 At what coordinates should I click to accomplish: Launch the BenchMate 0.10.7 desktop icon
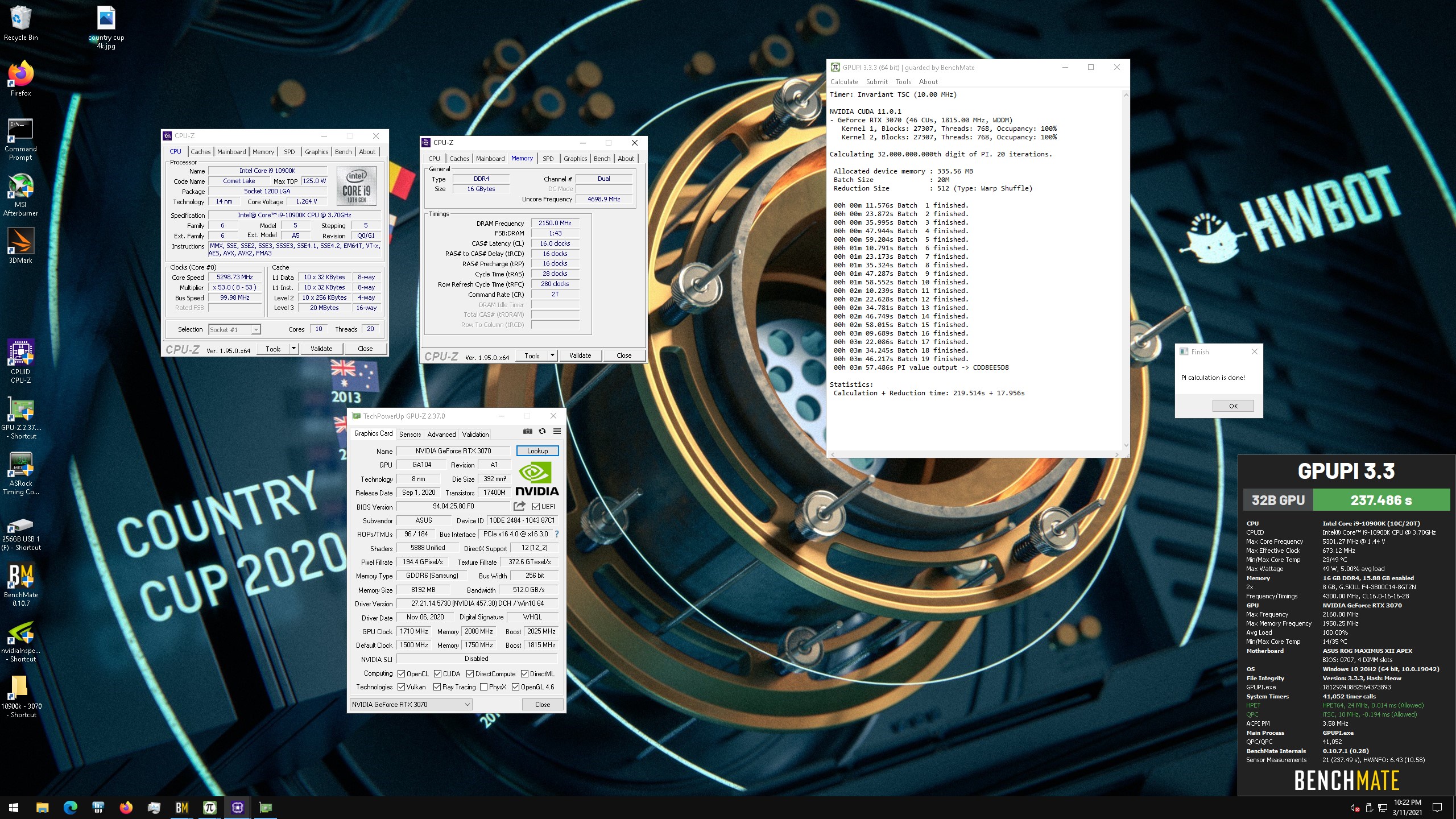coord(21,585)
